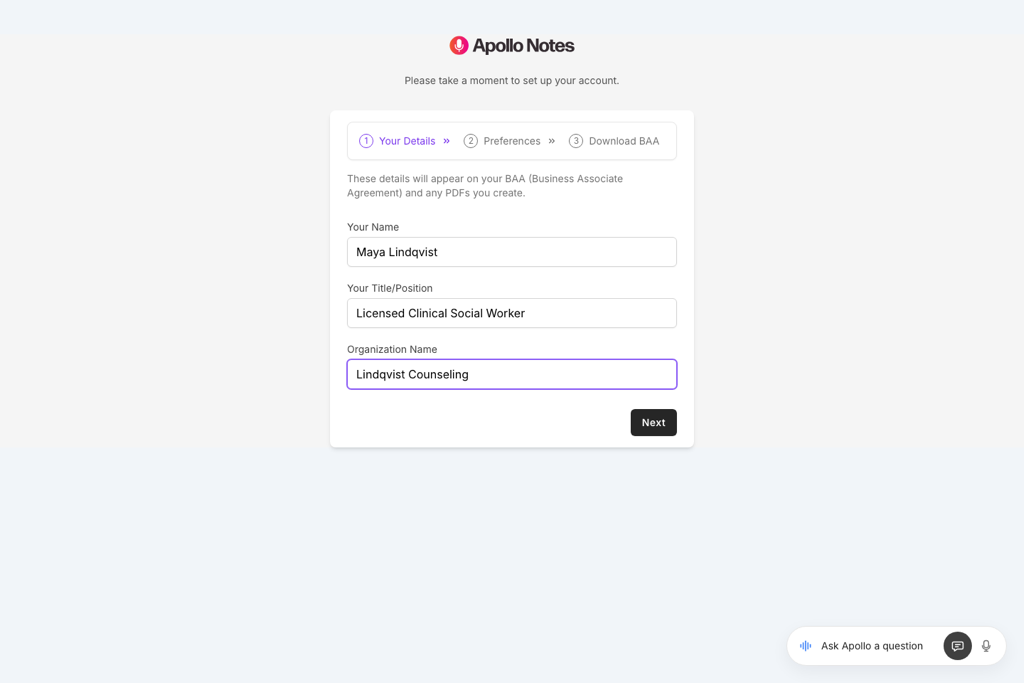
Task: Activate the microphone icon in Ask Apollo bar
Action: click(x=986, y=646)
